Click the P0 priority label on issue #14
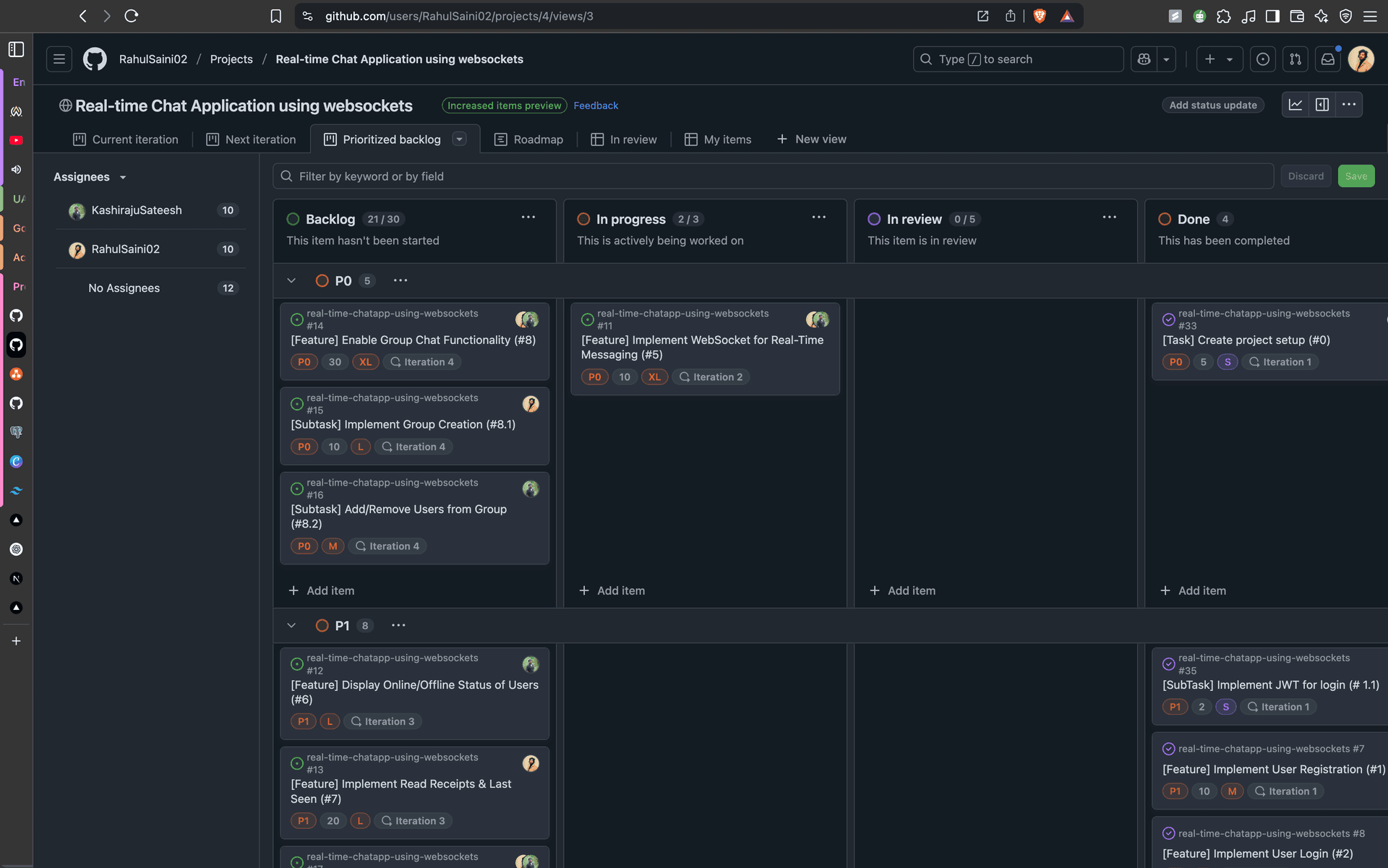Viewport: 1388px width, 868px height. point(304,362)
